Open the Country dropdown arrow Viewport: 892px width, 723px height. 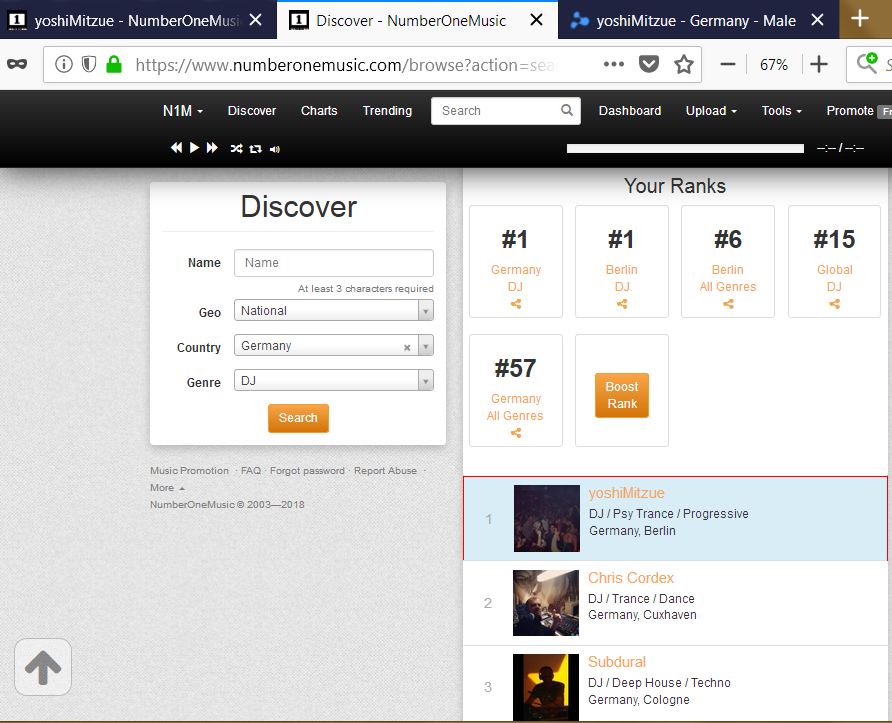click(x=426, y=346)
